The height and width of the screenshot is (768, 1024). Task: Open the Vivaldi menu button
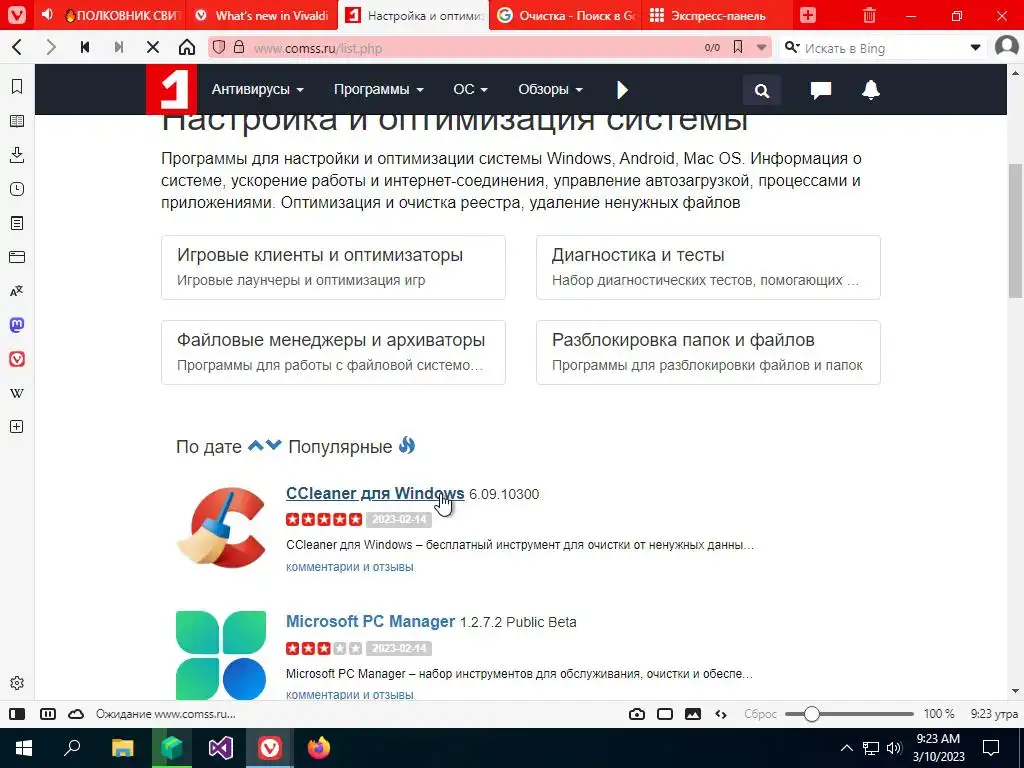click(x=17, y=15)
